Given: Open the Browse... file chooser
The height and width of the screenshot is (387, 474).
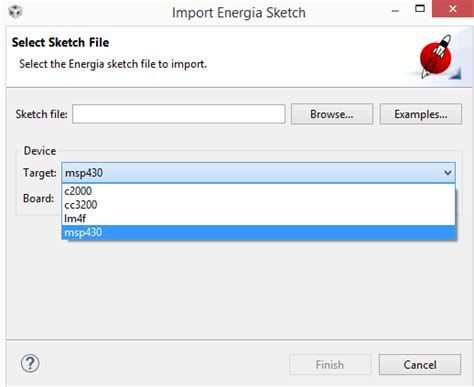Looking at the screenshot, I should click(332, 114).
